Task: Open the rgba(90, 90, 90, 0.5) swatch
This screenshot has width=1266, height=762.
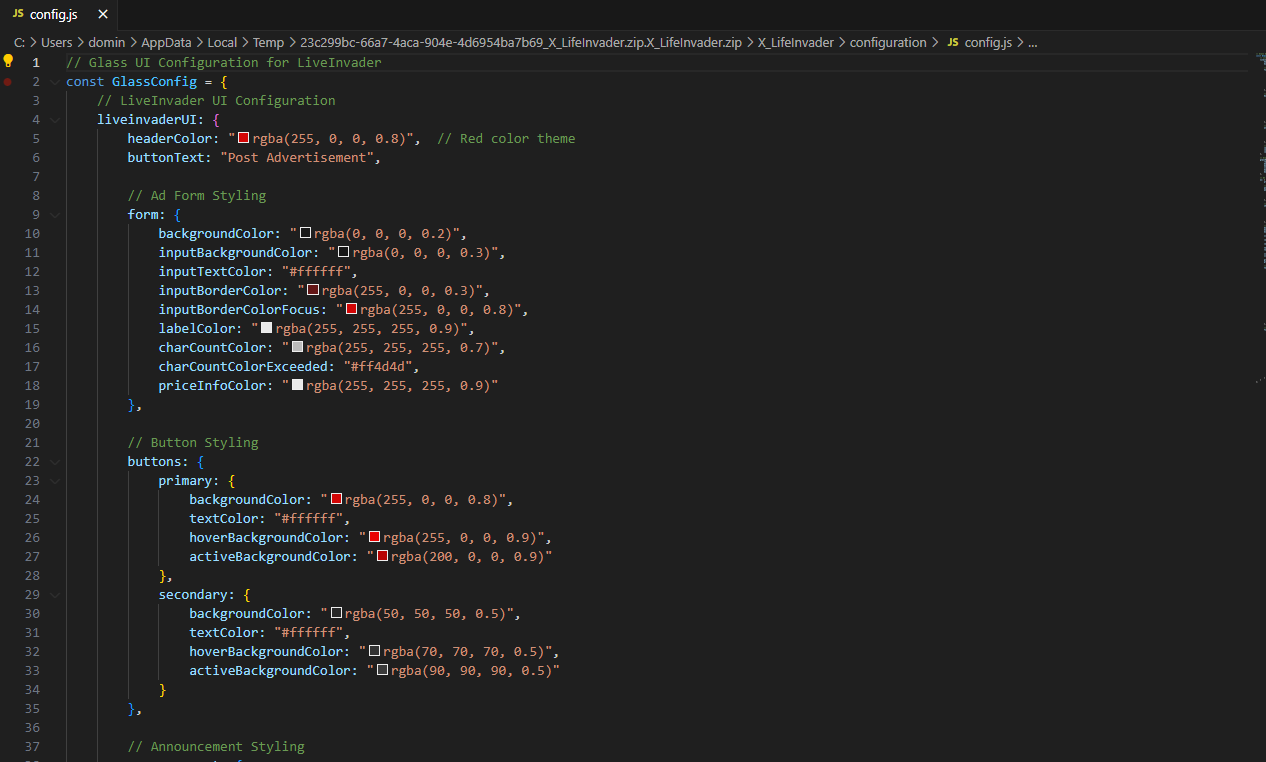Action: coord(382,670)
